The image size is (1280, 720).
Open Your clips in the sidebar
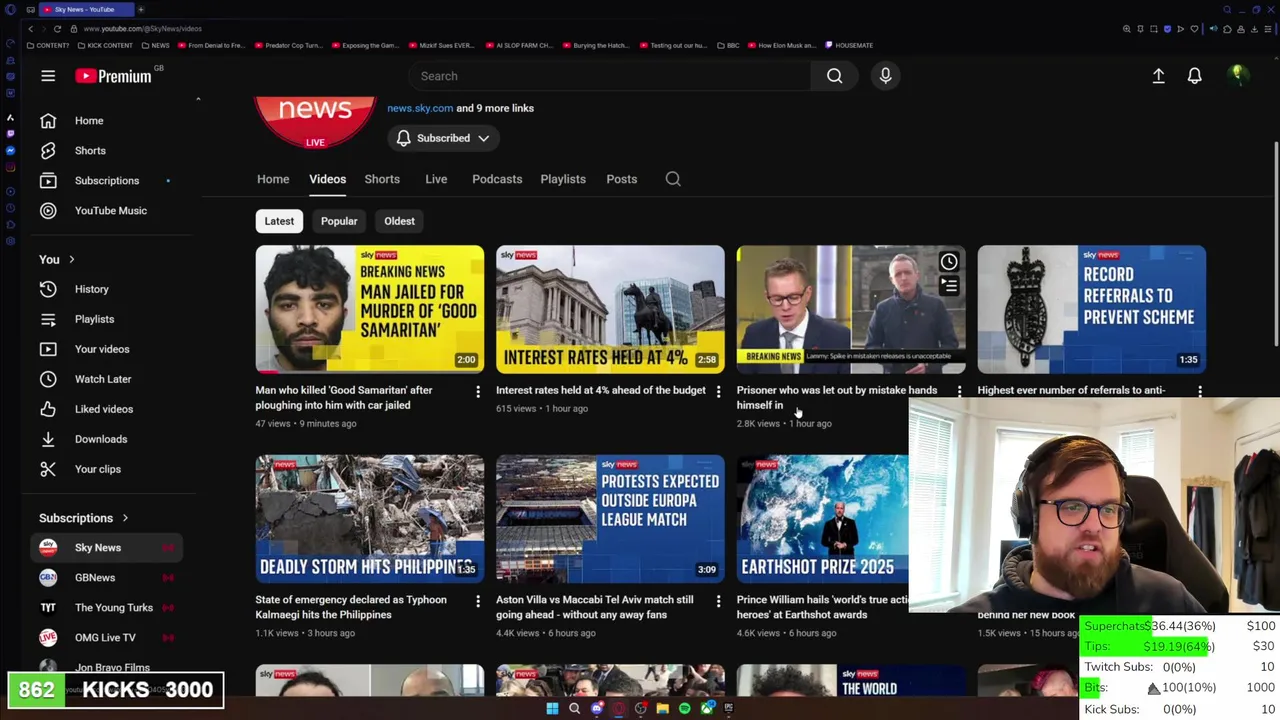[x=98, y=469]
